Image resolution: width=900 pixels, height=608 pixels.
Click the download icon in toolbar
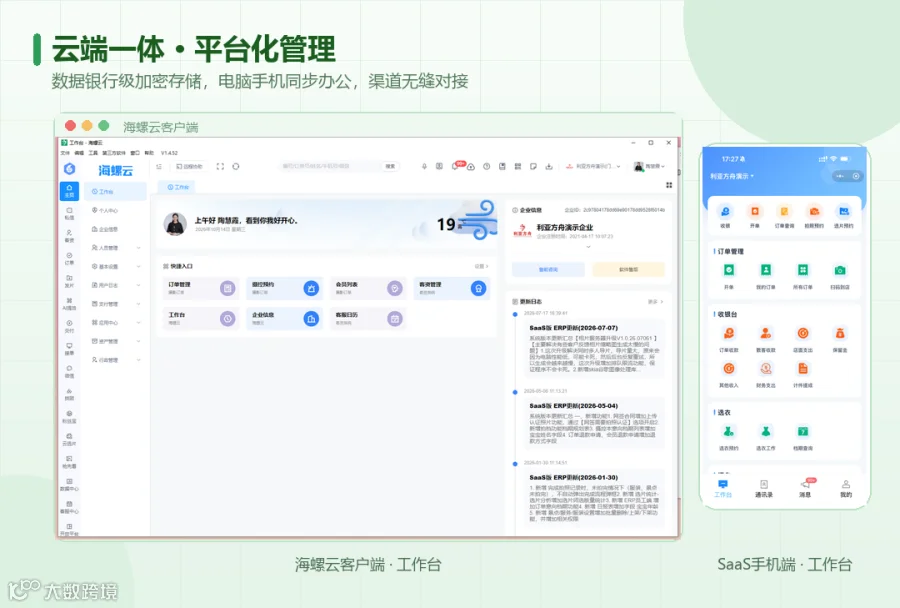(x=549, y=166)
